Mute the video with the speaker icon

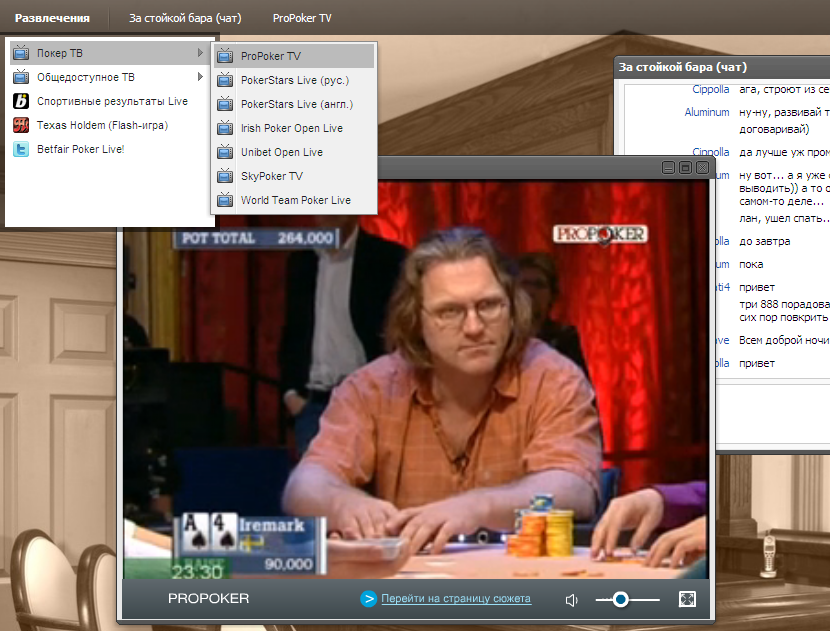572,600
